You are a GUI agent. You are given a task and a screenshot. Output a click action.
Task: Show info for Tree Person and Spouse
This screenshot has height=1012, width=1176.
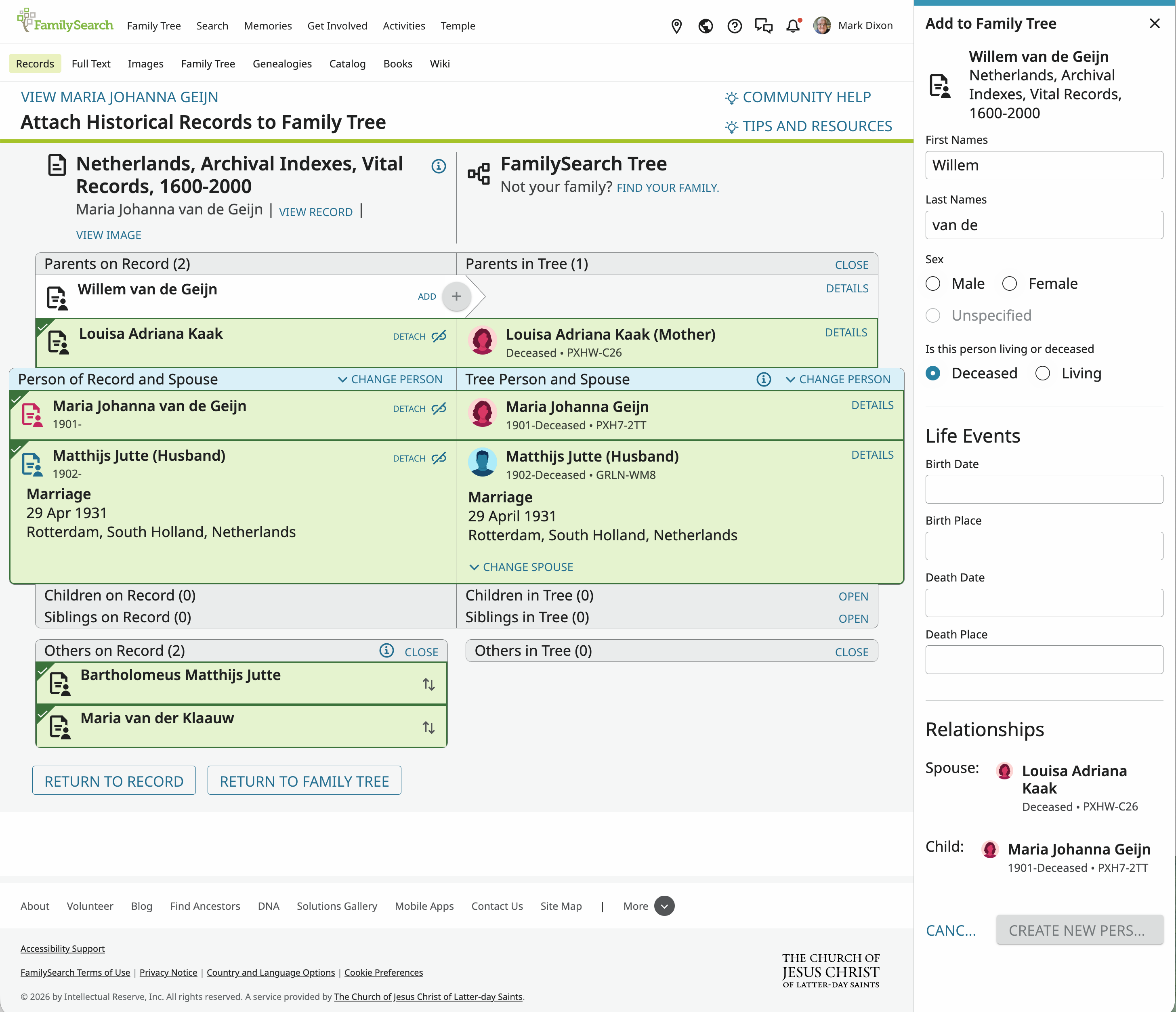click(x=763, y=379)
